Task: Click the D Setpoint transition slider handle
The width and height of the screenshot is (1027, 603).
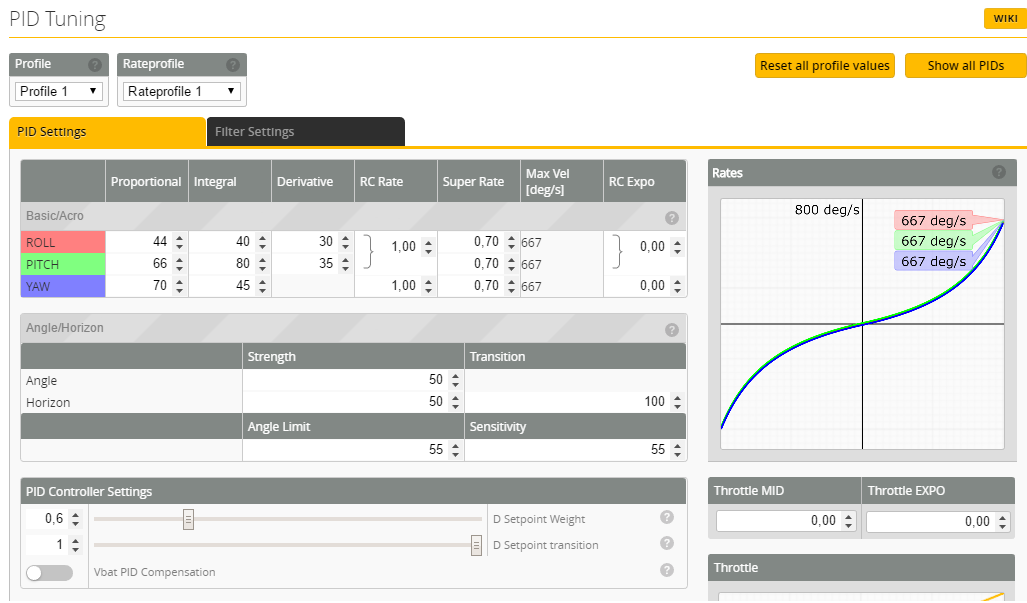Action: pyautogui.click(x=476, y=545)
